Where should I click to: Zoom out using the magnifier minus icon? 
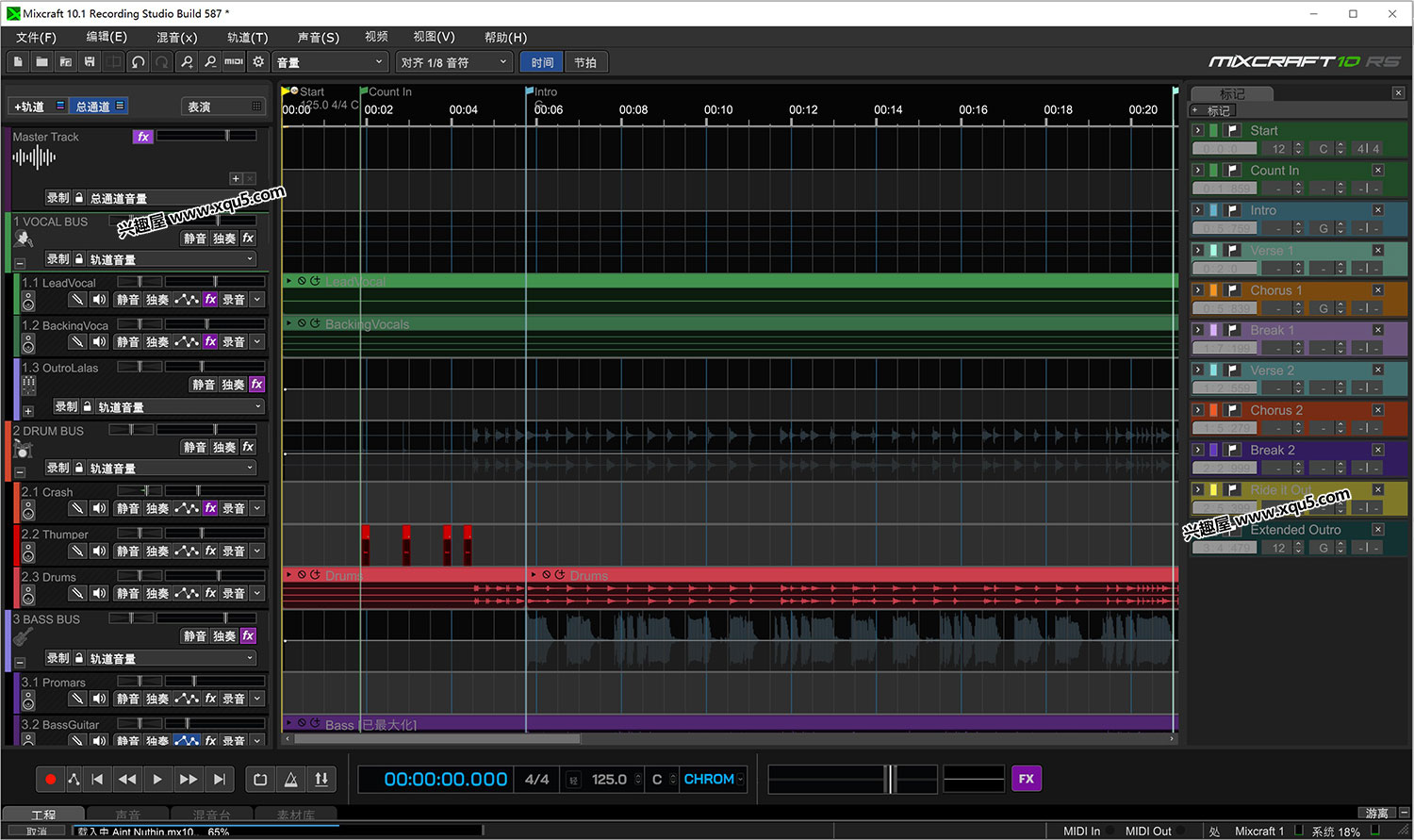[x=209, y=62]
